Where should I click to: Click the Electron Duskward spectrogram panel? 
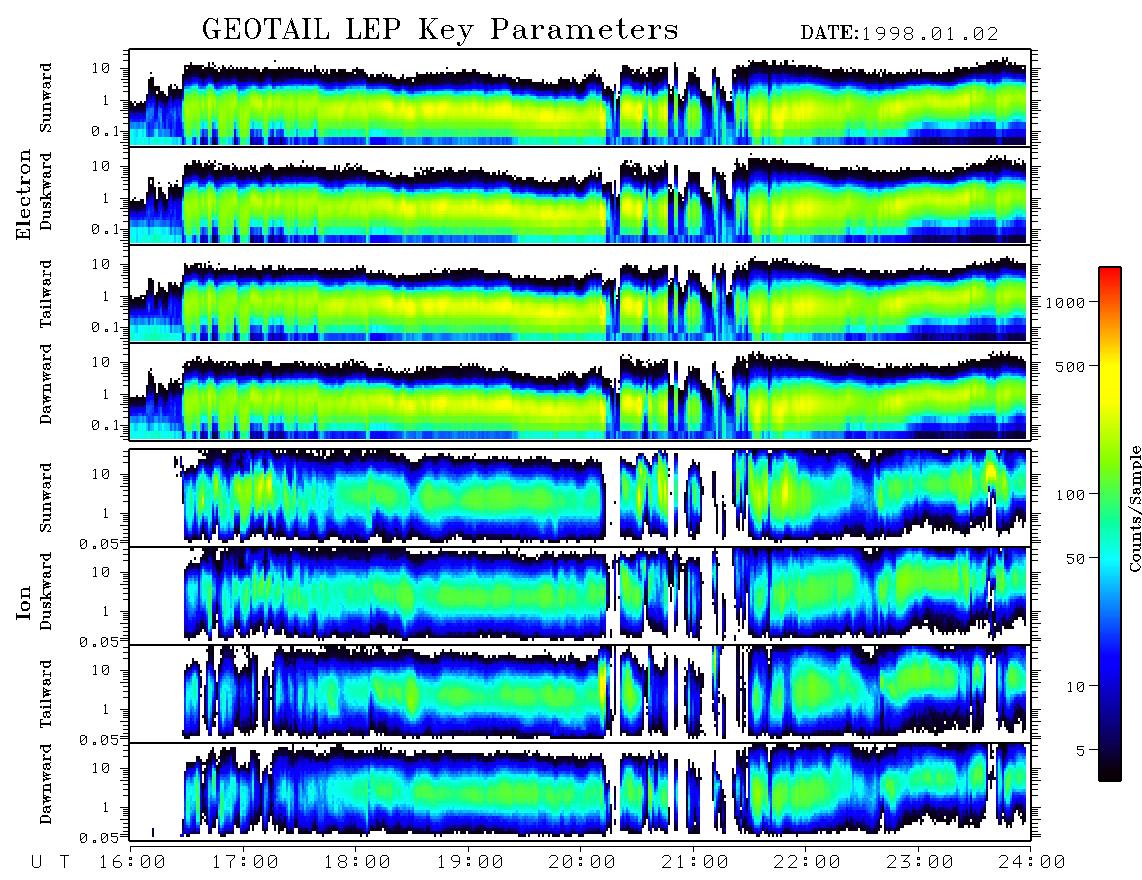coord(580,196)
